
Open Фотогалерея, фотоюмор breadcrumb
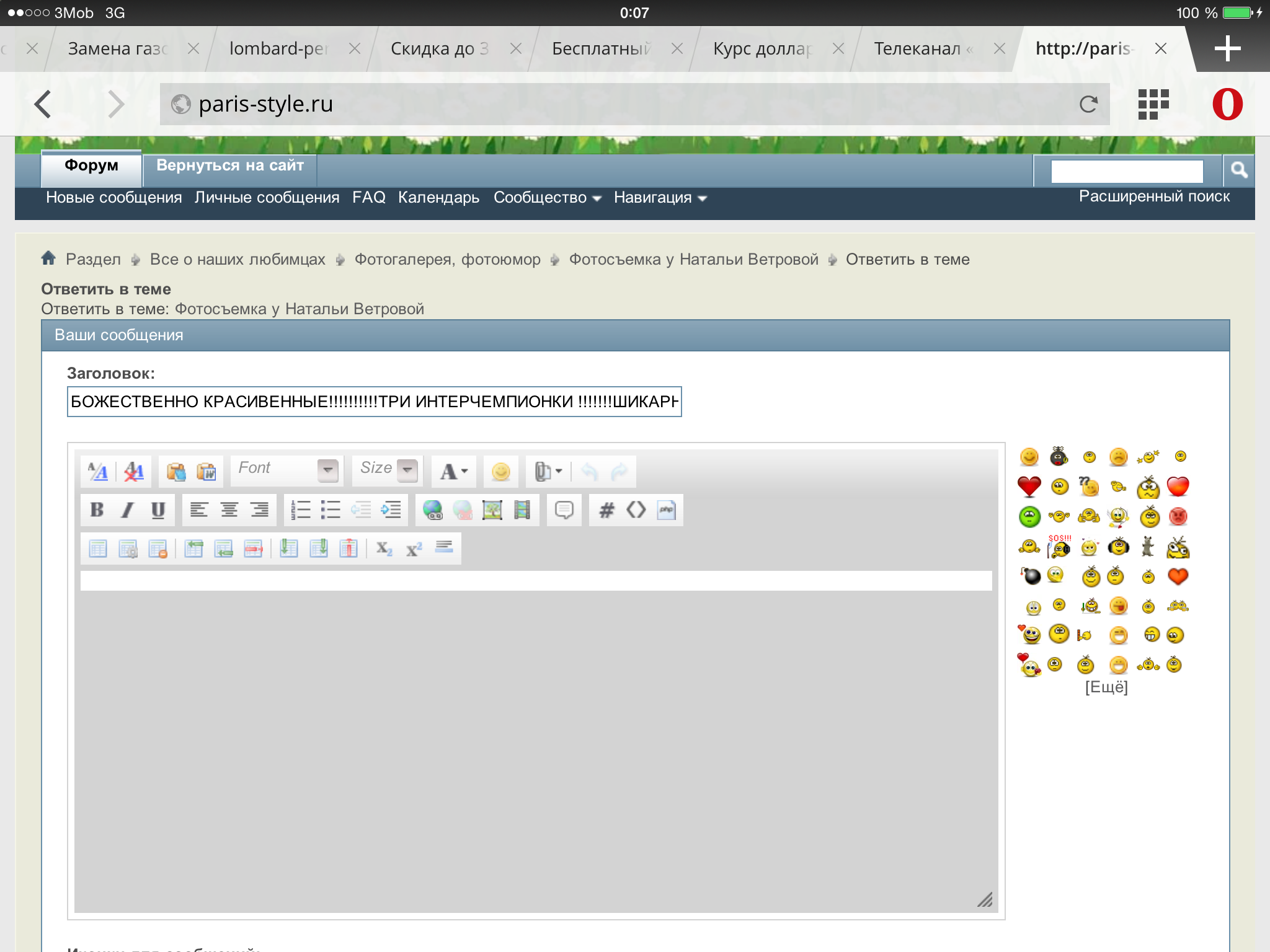pos(447,260)
